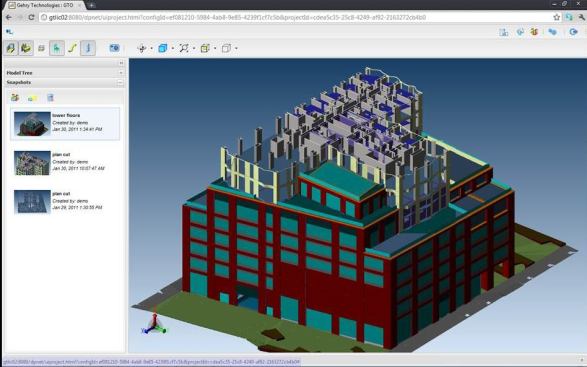The width and height of the screenshot is (587, 367).
Task: Click the small gray stacked-layers toolbar icon
Action: (41, 48)
